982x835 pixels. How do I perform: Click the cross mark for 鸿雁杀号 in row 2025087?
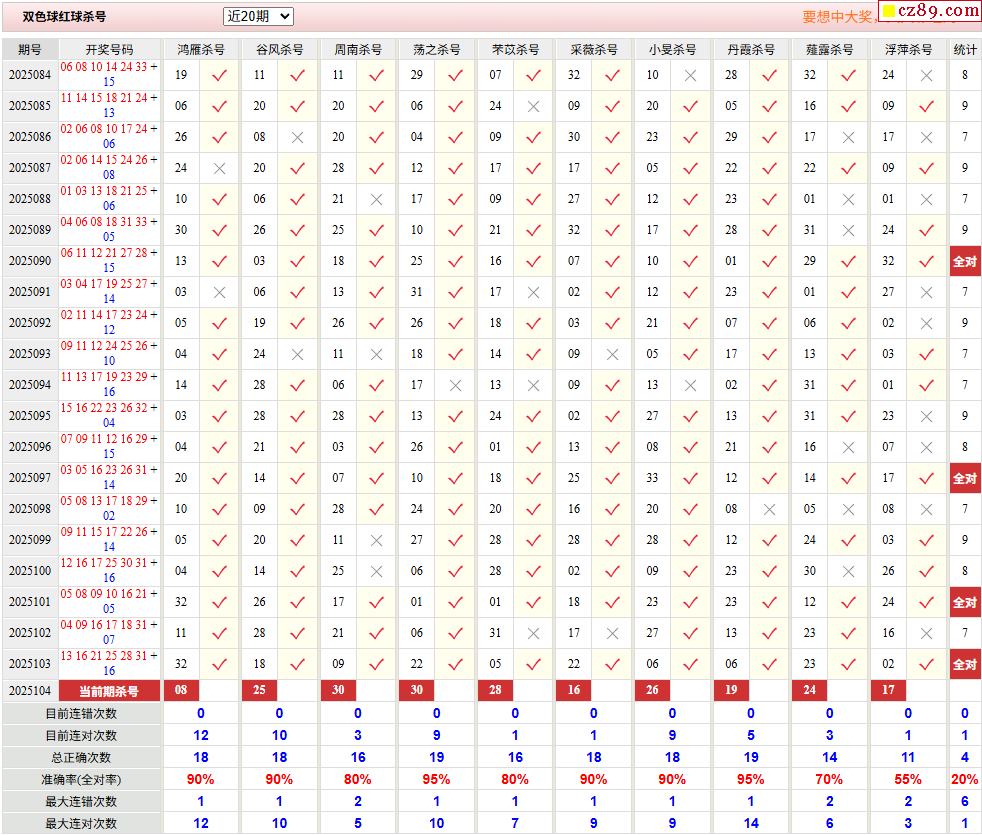[219, 169]
